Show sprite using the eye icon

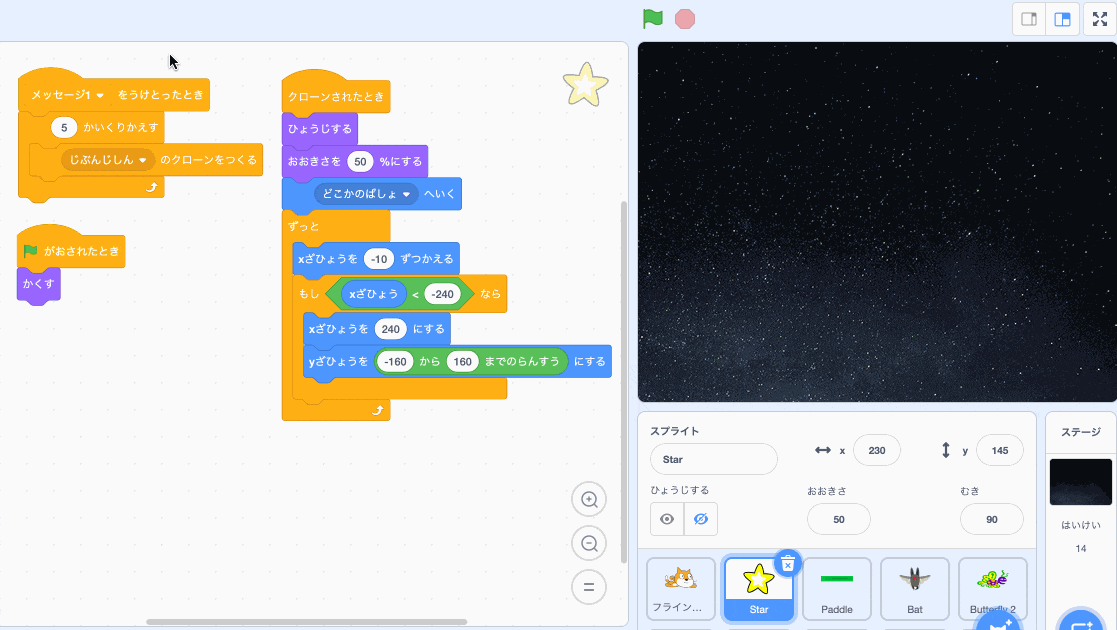(667, 519)
